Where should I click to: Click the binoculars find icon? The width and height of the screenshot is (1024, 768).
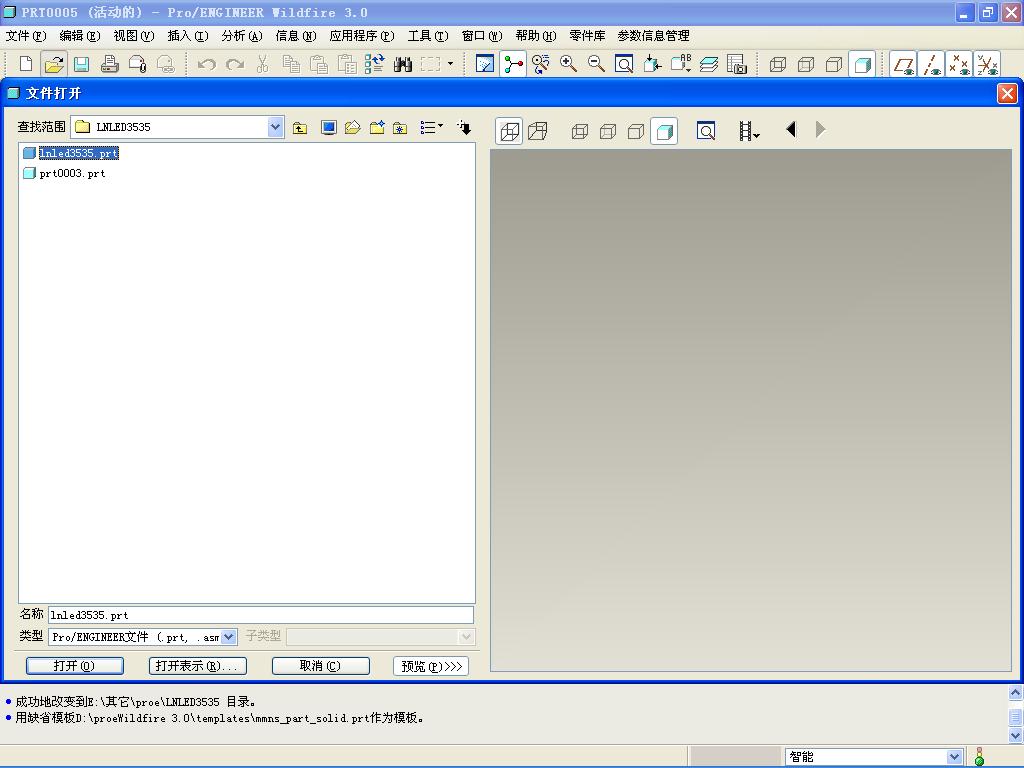(403, 64)
